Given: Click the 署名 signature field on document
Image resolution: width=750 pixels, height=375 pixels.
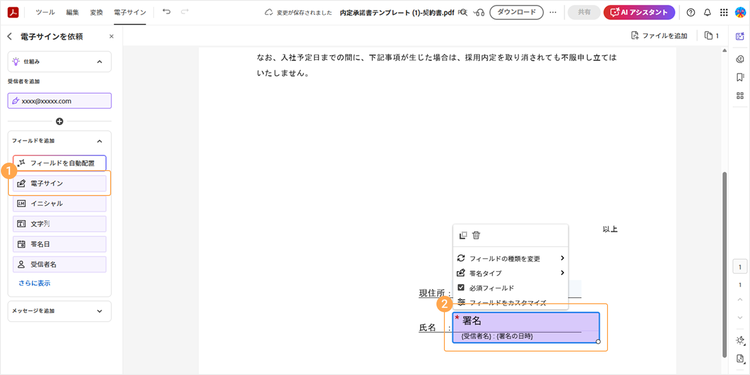Looking at the screenshot, I should 526,328.
